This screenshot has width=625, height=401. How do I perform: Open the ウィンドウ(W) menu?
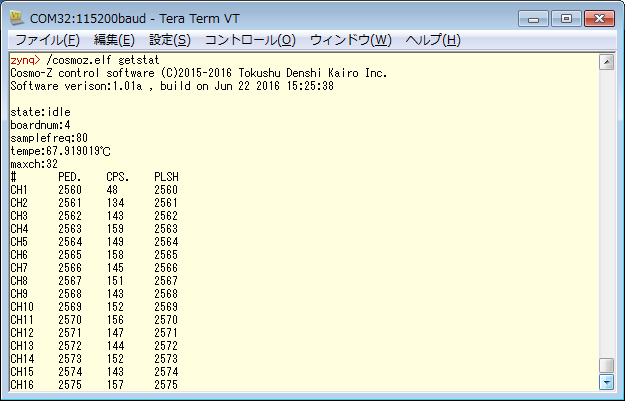click(350, 40)
